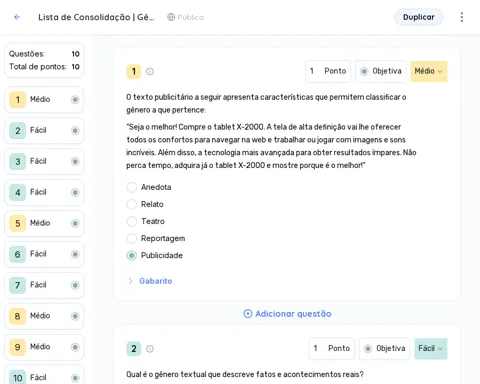Click the question 1 Ponto value field
The image size is (480, 384).
(x=328, y=71)
